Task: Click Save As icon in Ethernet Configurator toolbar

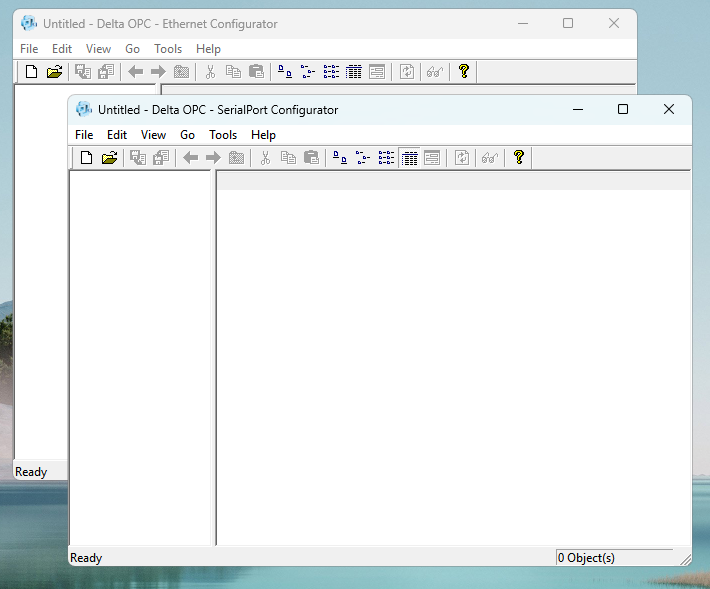Action: pos(106,72)
